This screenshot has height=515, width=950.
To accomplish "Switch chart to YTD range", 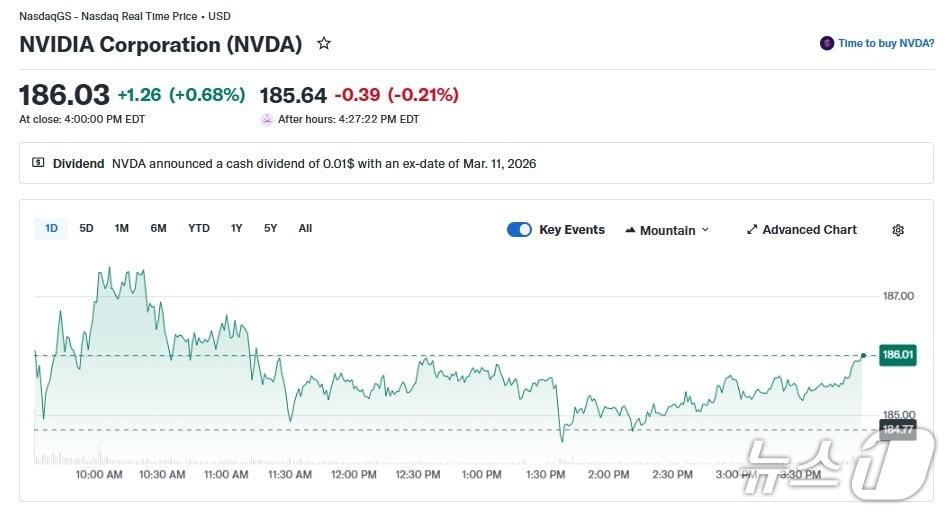I will pyautogui.click(x=199, y=228).
